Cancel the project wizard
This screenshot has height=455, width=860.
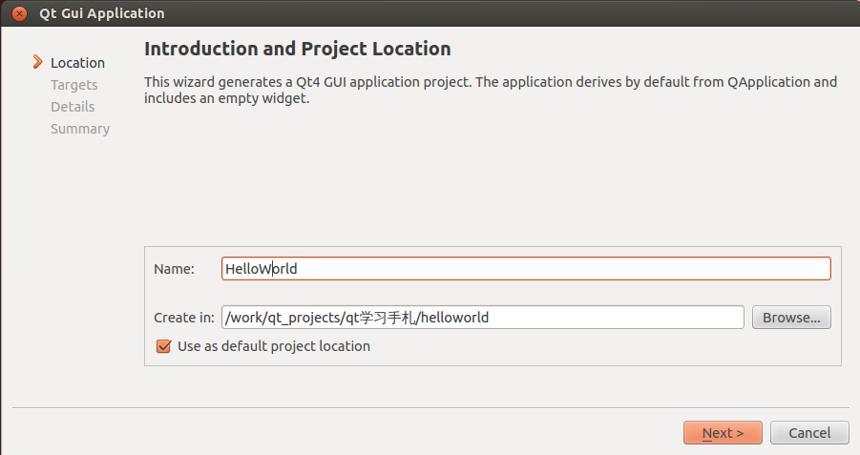(x=810, y=433)
